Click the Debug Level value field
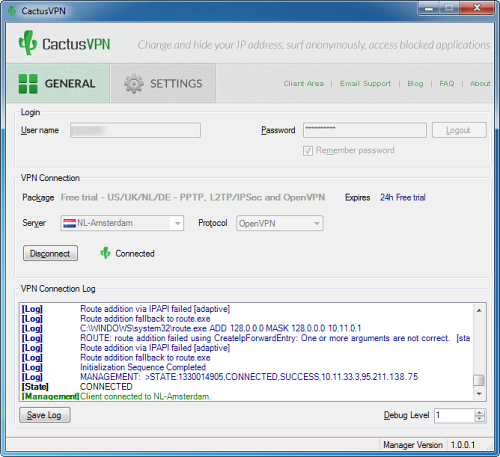Viewport: 500px width, 457px height. [x=454, y=415]
